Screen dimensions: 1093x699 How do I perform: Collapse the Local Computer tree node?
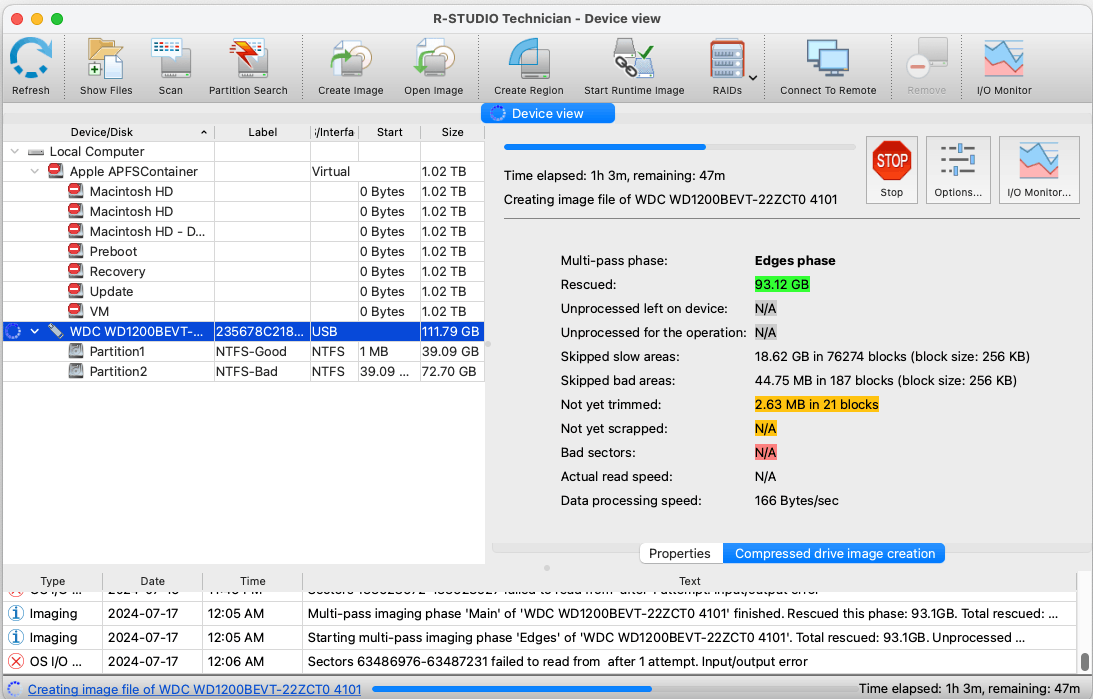(15, 151)
